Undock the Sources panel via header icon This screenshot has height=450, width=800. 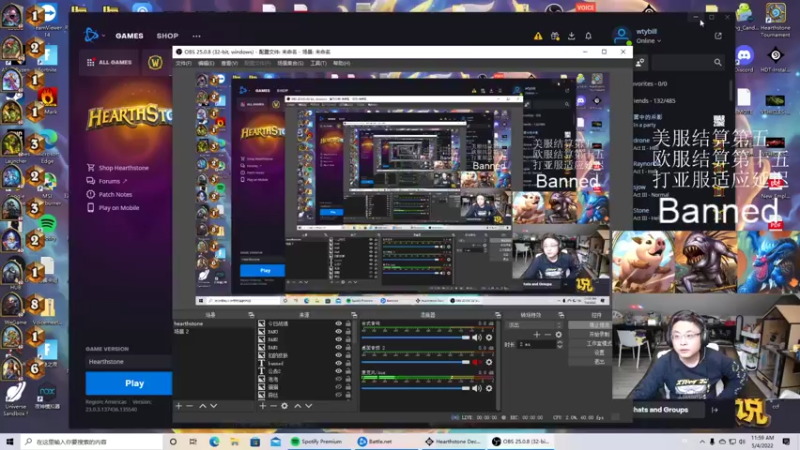pos(354,315)
